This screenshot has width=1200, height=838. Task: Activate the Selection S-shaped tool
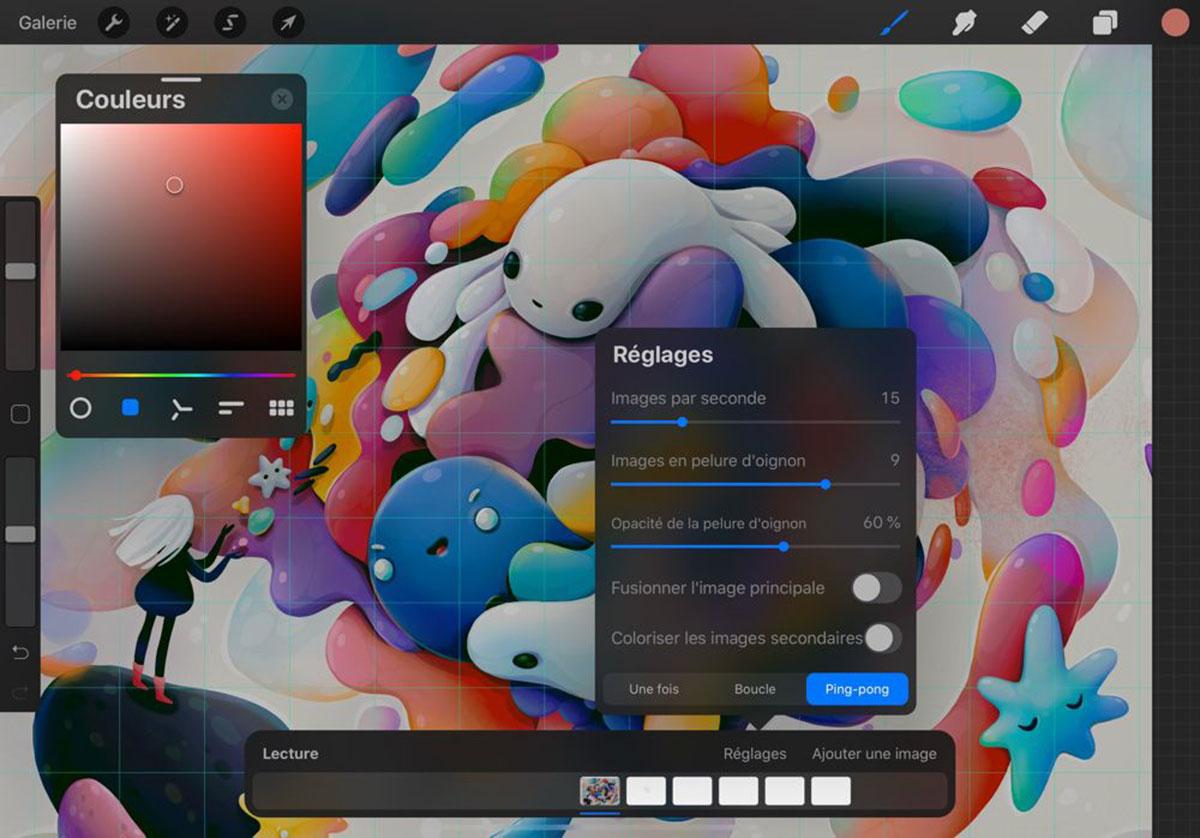coord(230,22)
